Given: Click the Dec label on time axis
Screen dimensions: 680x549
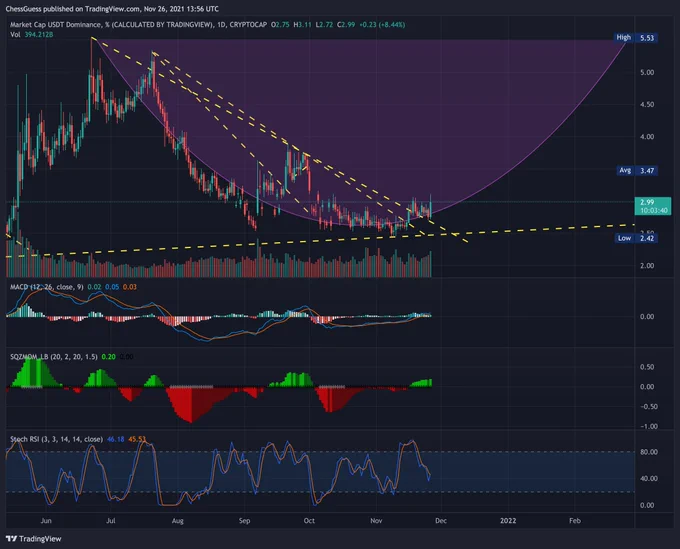Looking at the screenshot, I should coord(441,520).
